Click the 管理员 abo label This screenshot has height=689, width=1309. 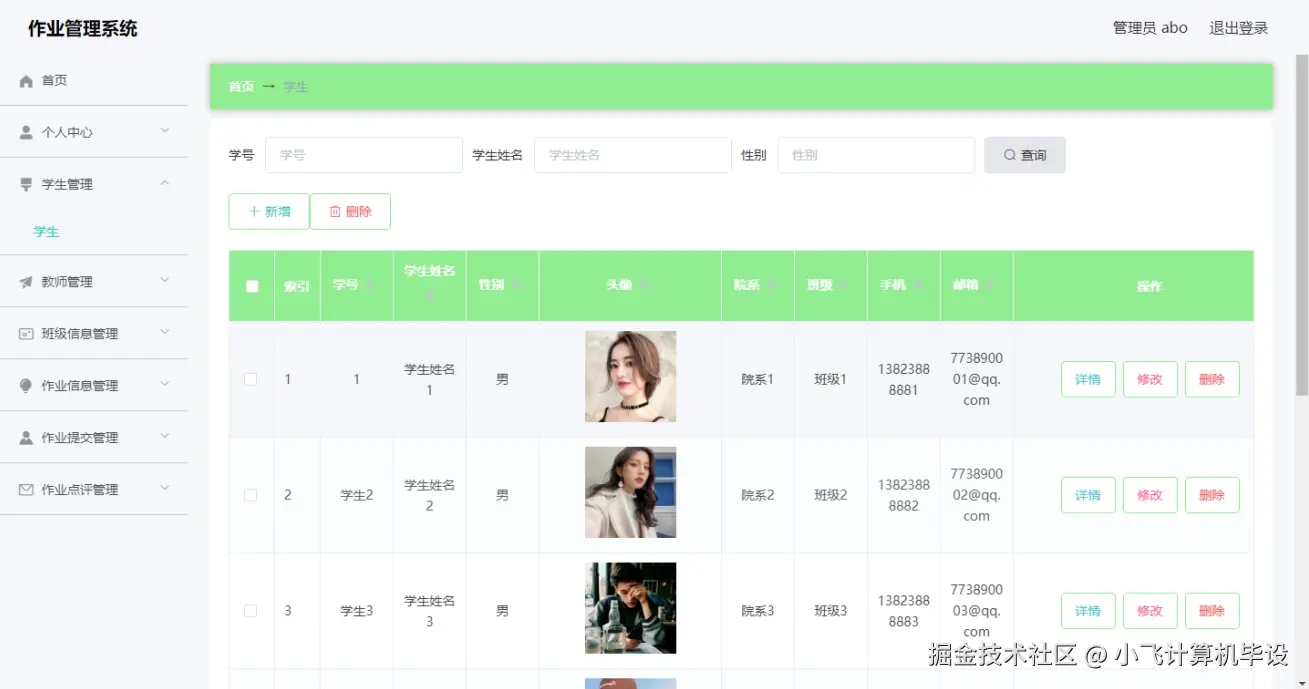click(1150, 28)
